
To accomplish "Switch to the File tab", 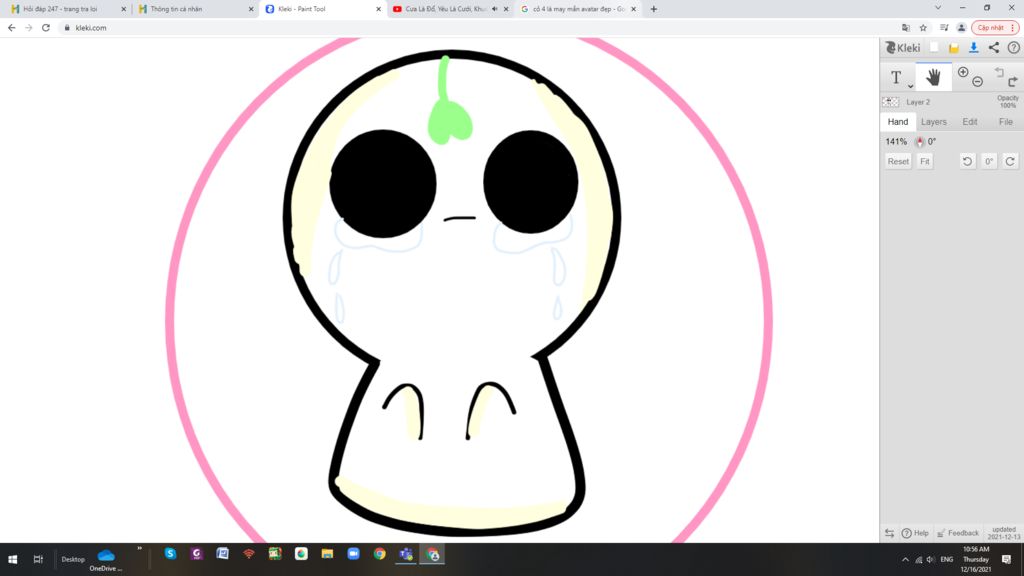I will point(1006,121).
